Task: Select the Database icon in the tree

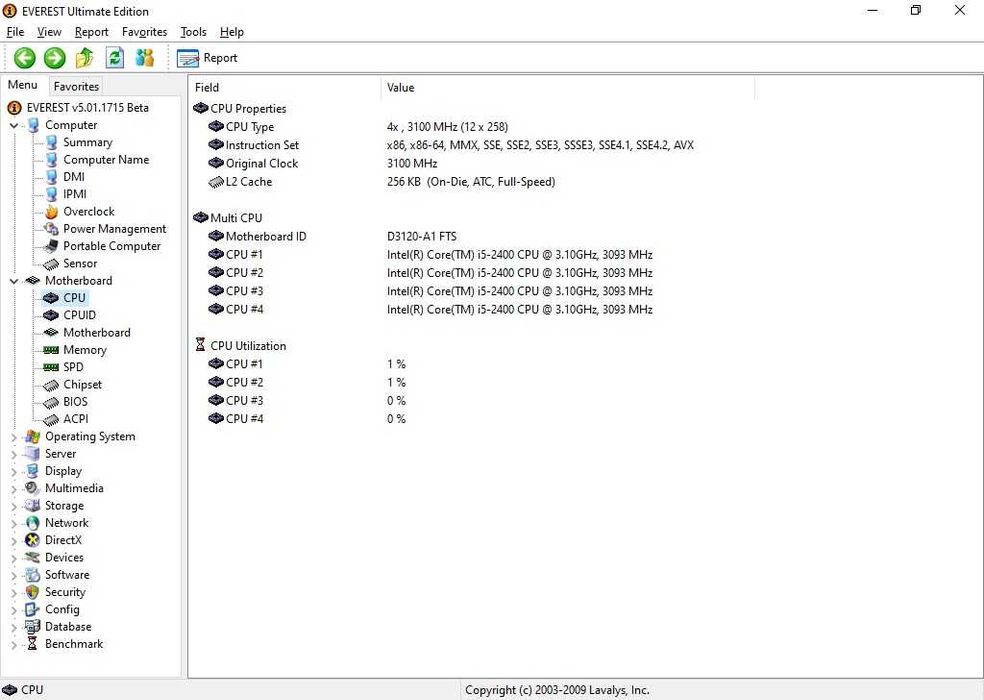Action: point(33,627)
